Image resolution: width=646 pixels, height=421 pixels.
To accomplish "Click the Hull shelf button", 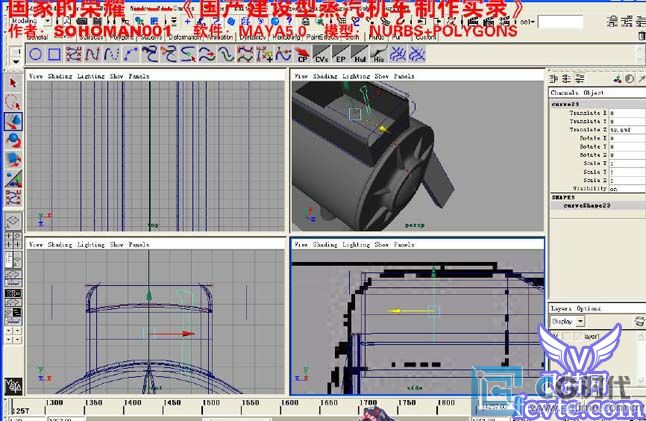I will (360, 54).
